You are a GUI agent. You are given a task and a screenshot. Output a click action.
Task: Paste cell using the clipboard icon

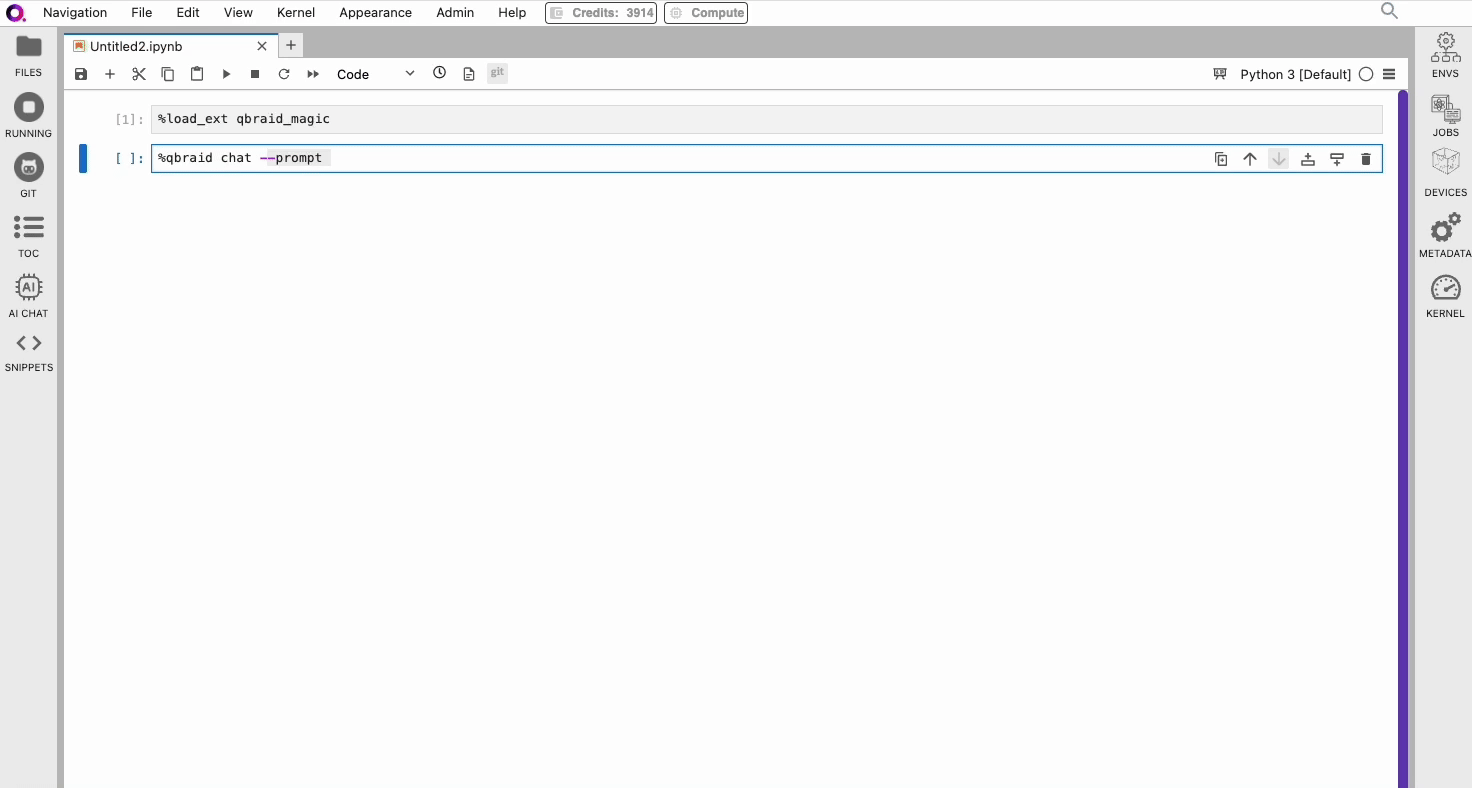point(197,74)
